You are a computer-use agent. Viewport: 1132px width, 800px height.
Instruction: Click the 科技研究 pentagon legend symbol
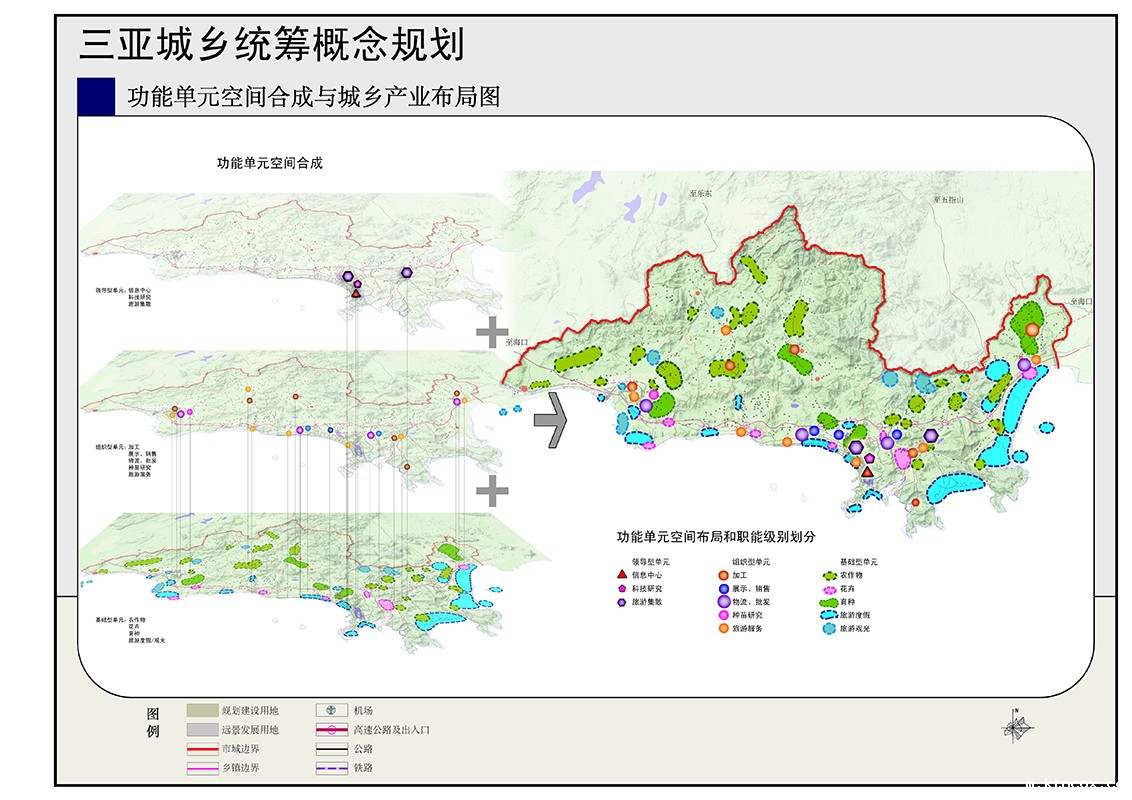(621, 589)
